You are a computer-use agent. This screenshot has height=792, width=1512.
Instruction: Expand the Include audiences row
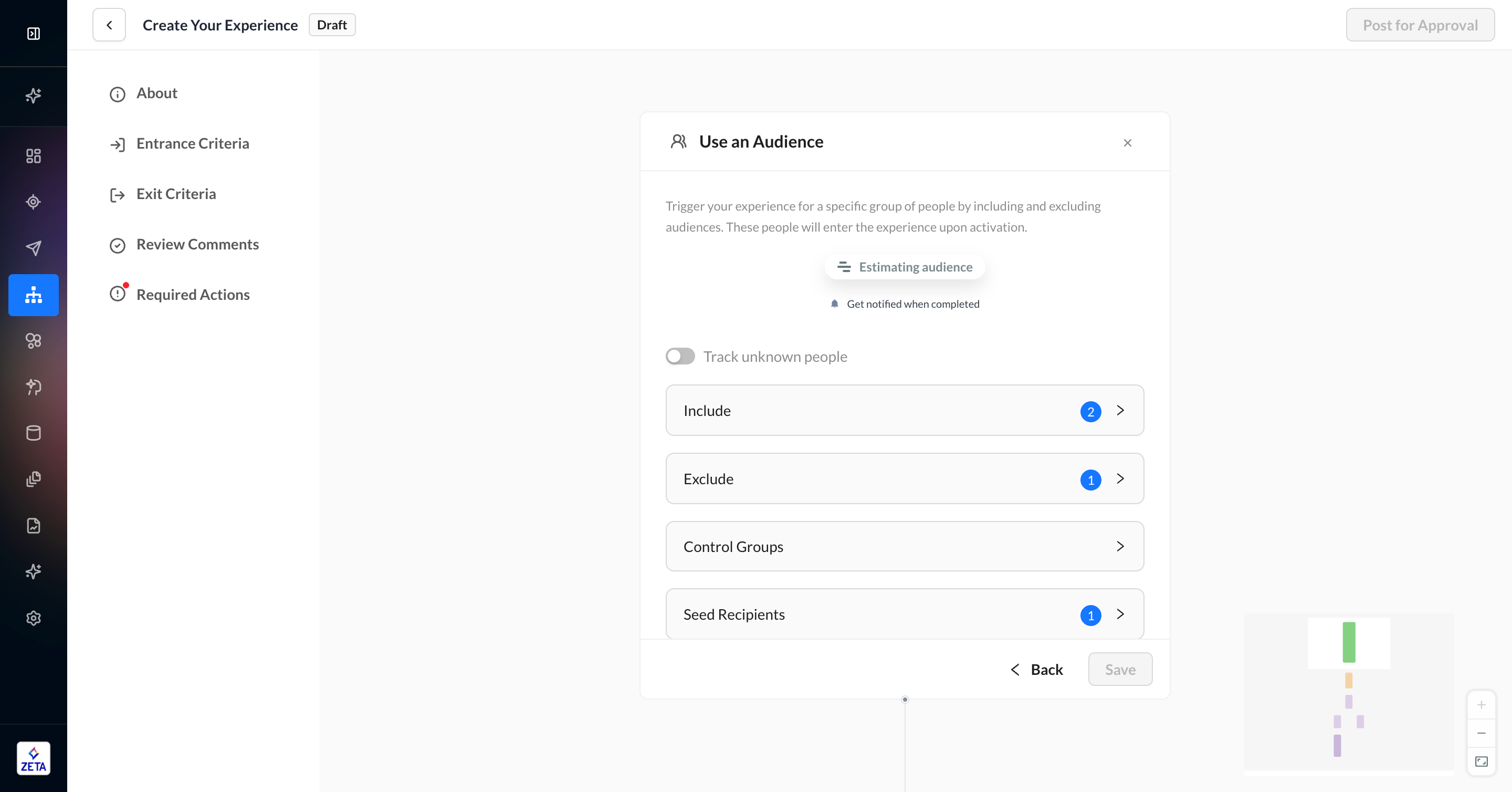tap(904, 410)
